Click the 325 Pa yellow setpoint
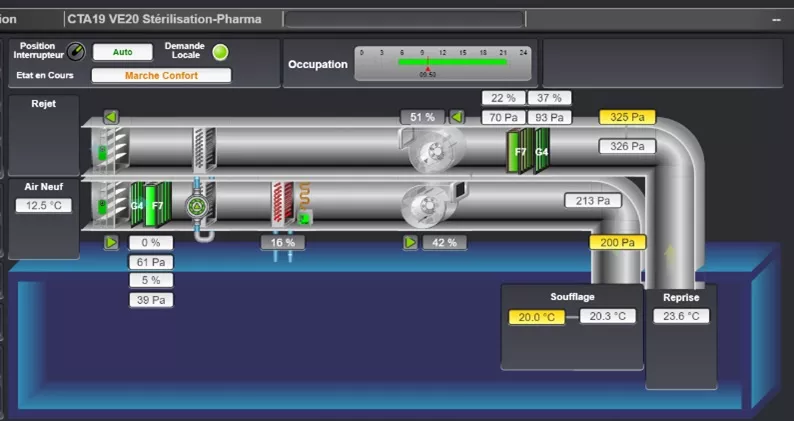The height and width of the screenshot is (421, 794). [627, 117]
